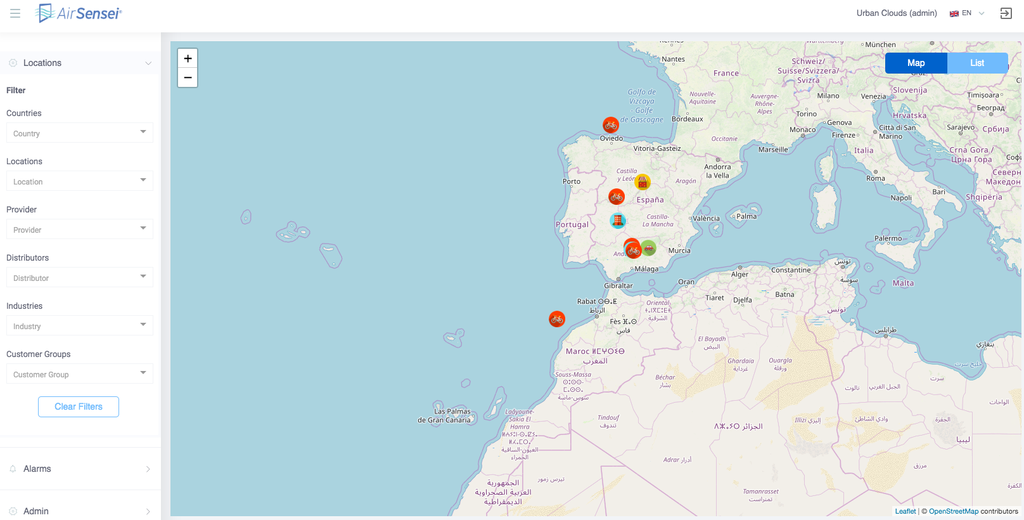Open the Provider dropdown

click(x=79, y=229)
